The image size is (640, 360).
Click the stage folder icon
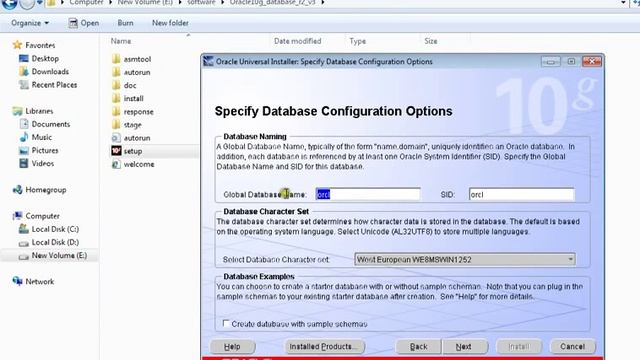116,124
